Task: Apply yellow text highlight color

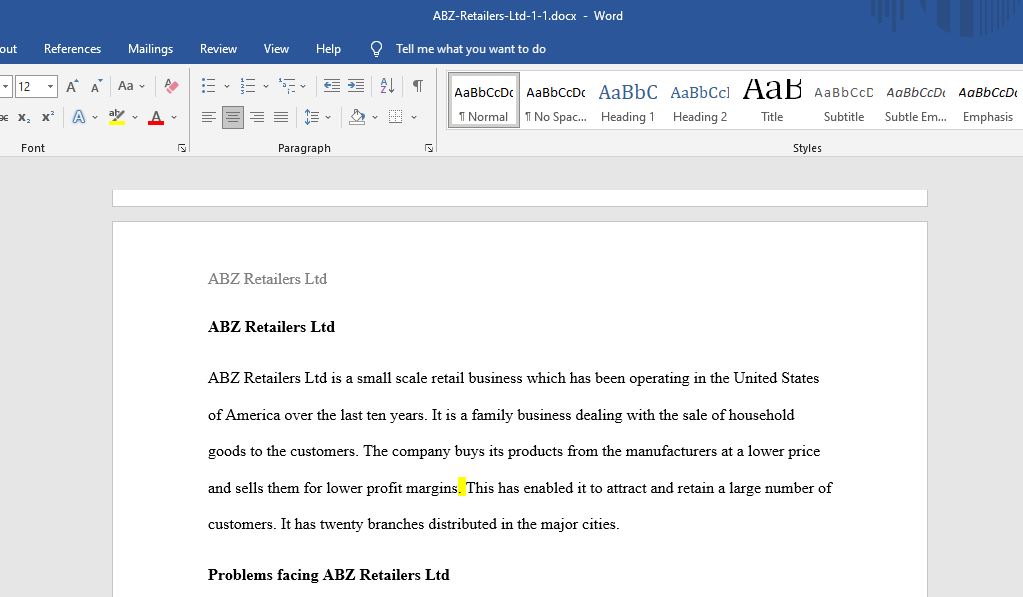Action: pyautogui.click(x=117, y=117)
